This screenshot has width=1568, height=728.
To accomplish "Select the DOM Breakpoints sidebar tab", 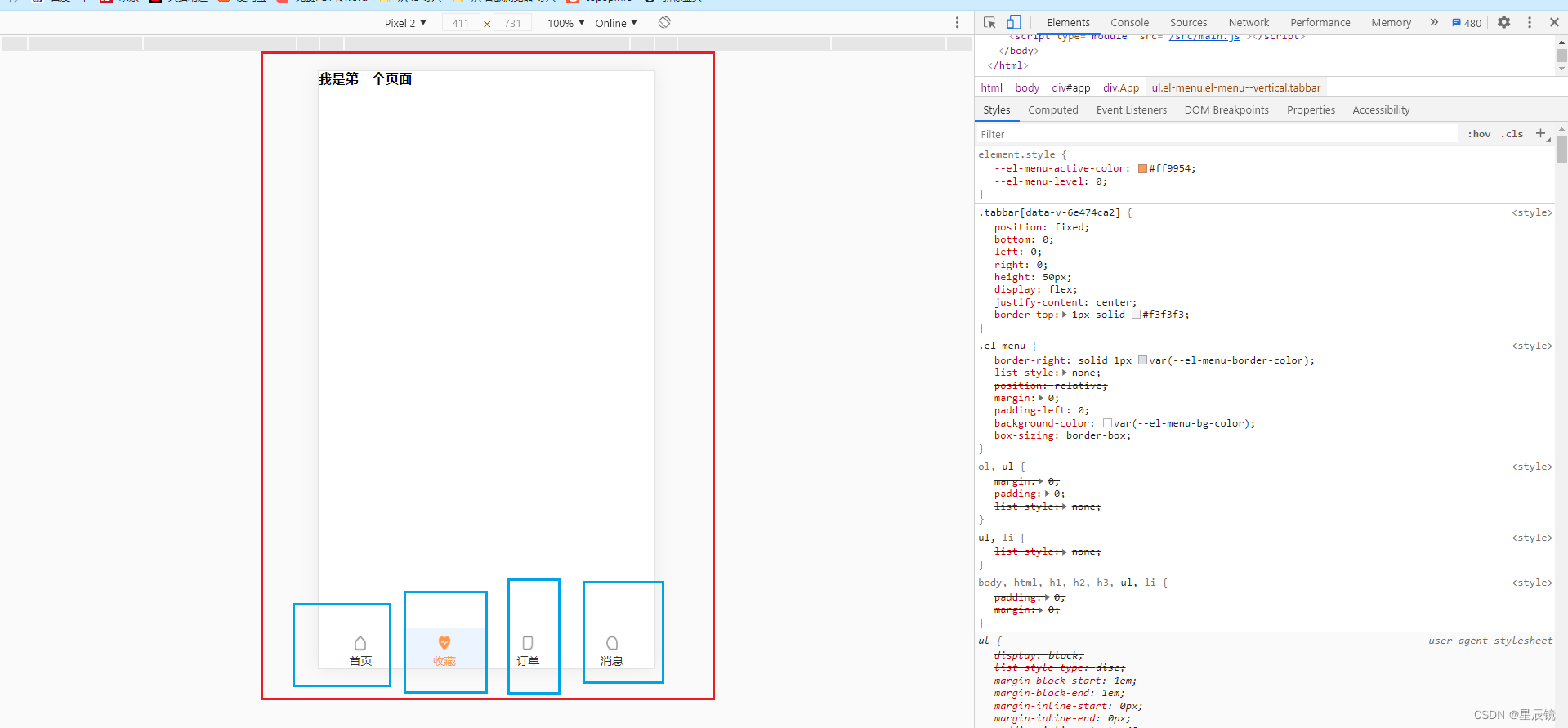I will [1226, 110].
